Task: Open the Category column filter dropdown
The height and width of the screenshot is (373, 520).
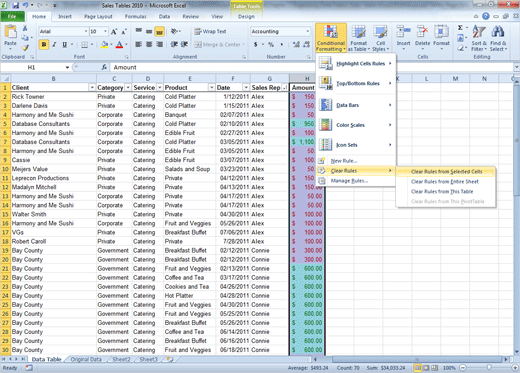Action: tap(128, 87)
